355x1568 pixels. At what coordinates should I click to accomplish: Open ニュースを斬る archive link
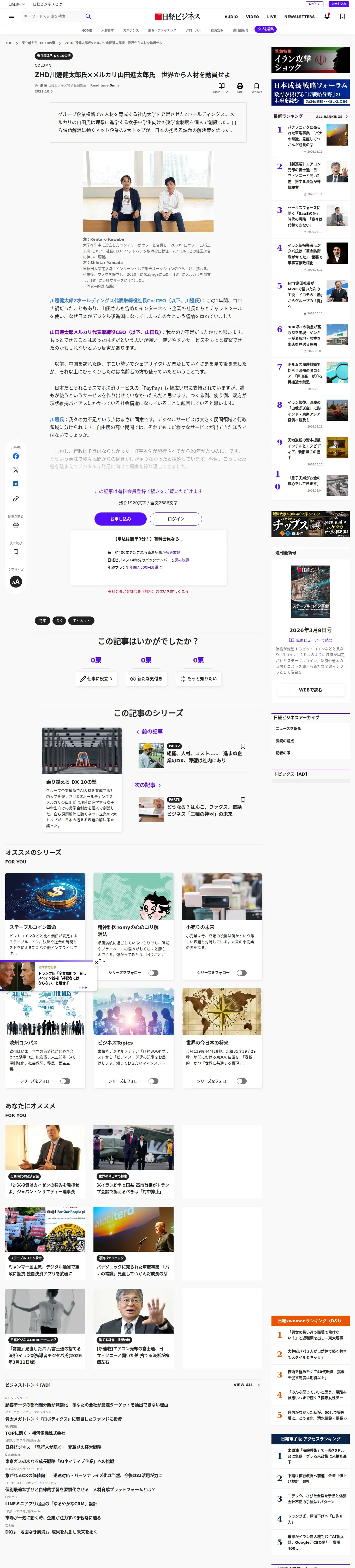pos(288,728)
